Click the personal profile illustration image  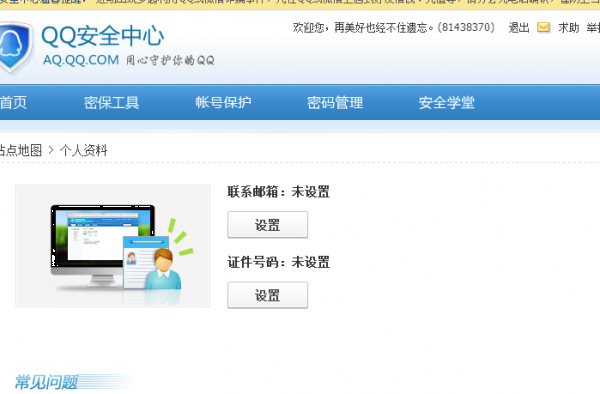coord(112,246)
